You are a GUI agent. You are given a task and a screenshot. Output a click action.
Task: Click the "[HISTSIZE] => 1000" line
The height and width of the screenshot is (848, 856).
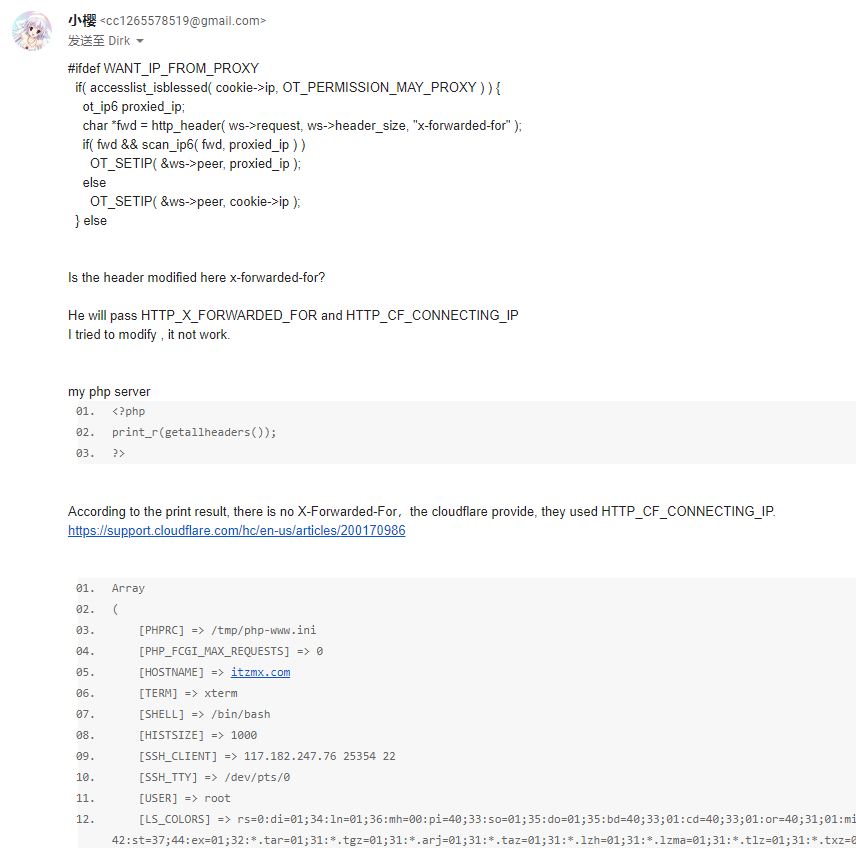197,735
